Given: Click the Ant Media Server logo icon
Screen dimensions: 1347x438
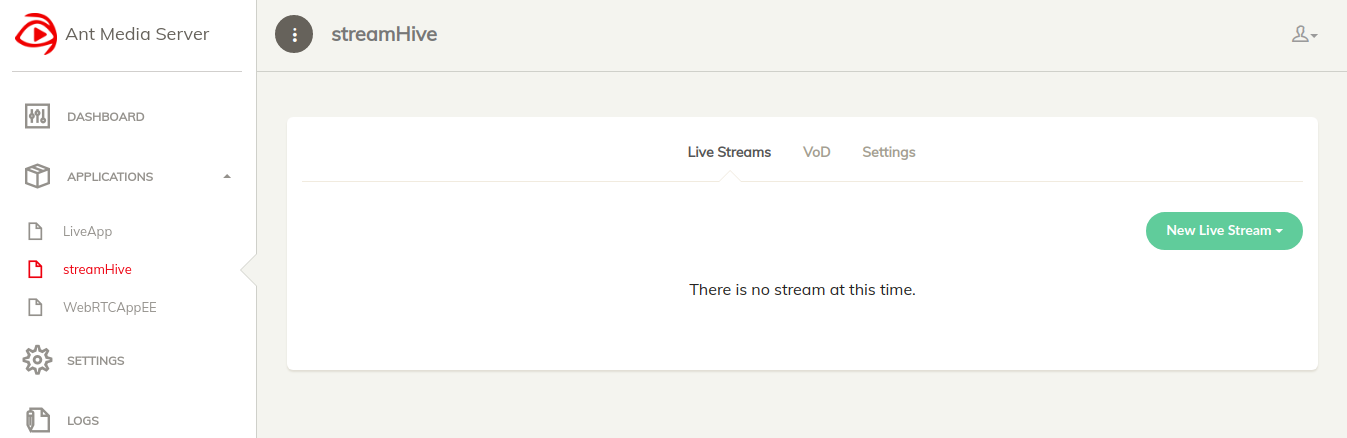Looking at the screenshot, I should [x=36, y=34].
